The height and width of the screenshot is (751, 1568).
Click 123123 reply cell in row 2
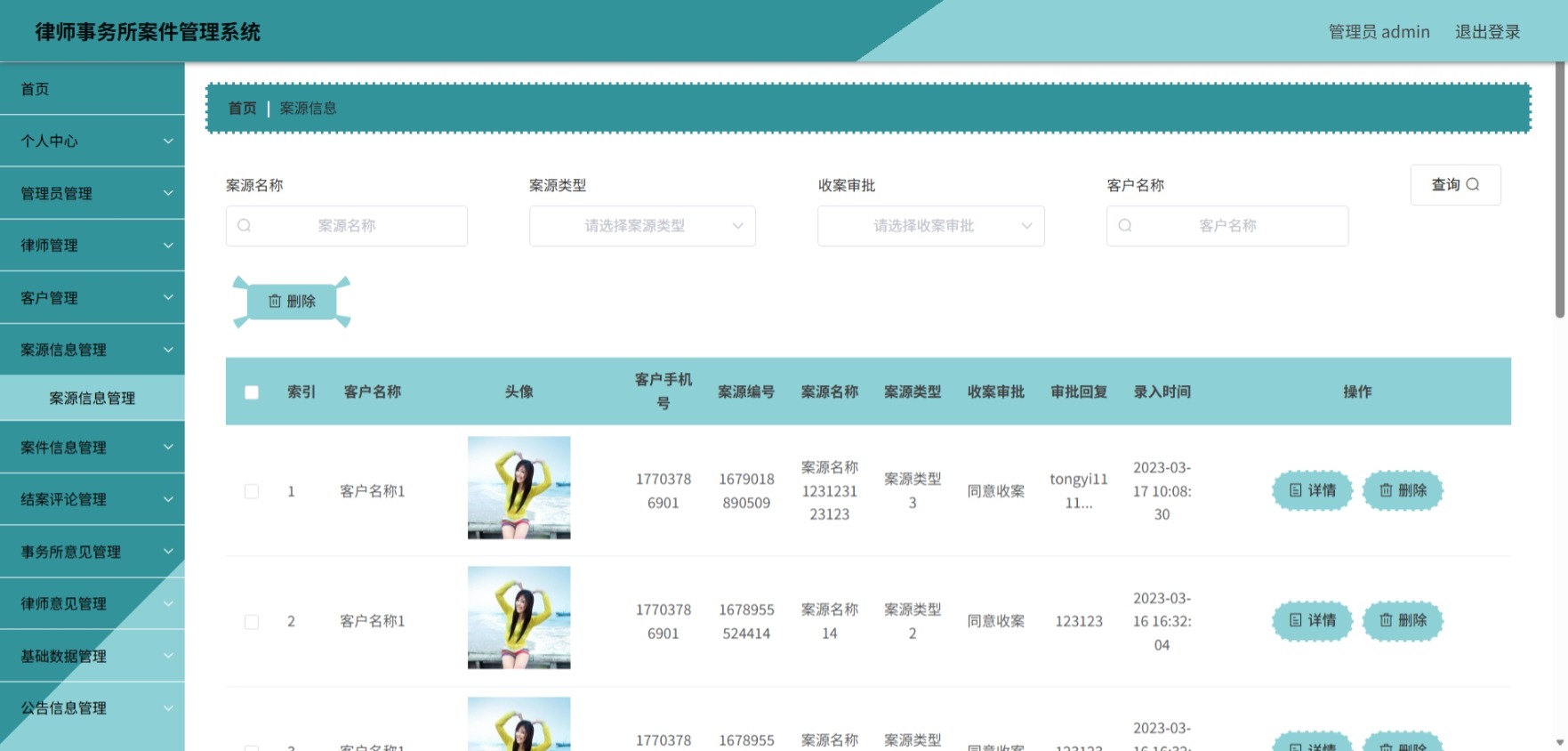click(1079, 621)
